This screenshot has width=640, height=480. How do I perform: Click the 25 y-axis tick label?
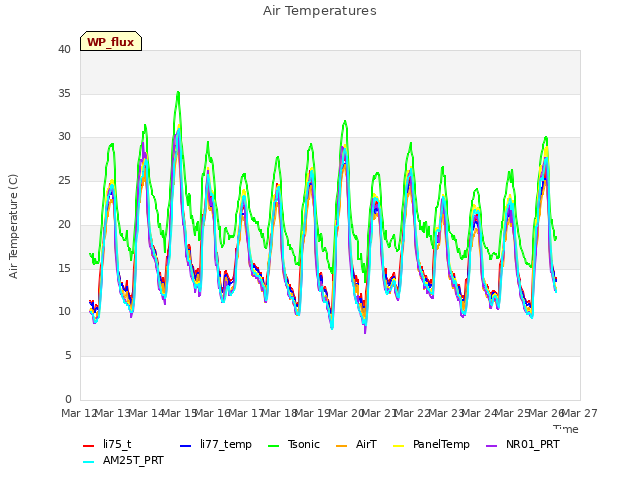point(64,180)
